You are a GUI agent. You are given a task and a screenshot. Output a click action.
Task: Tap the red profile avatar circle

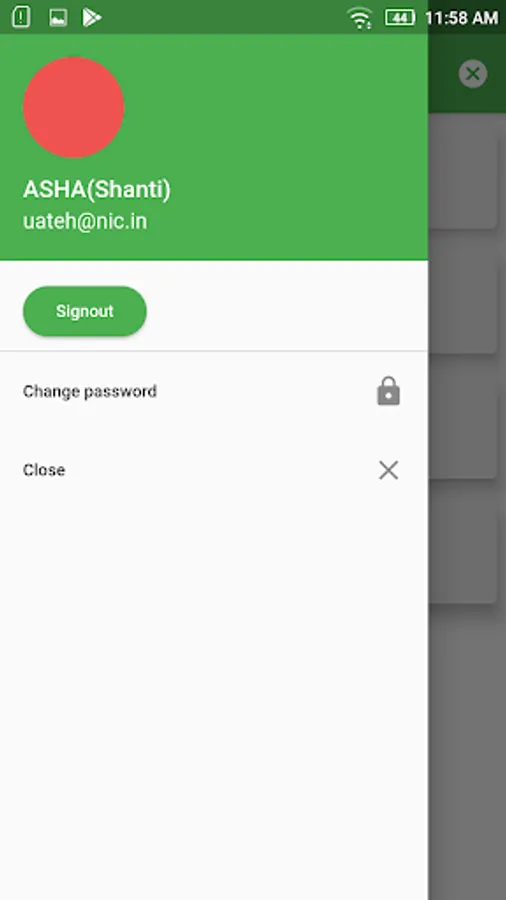click(x=73, y=107)
